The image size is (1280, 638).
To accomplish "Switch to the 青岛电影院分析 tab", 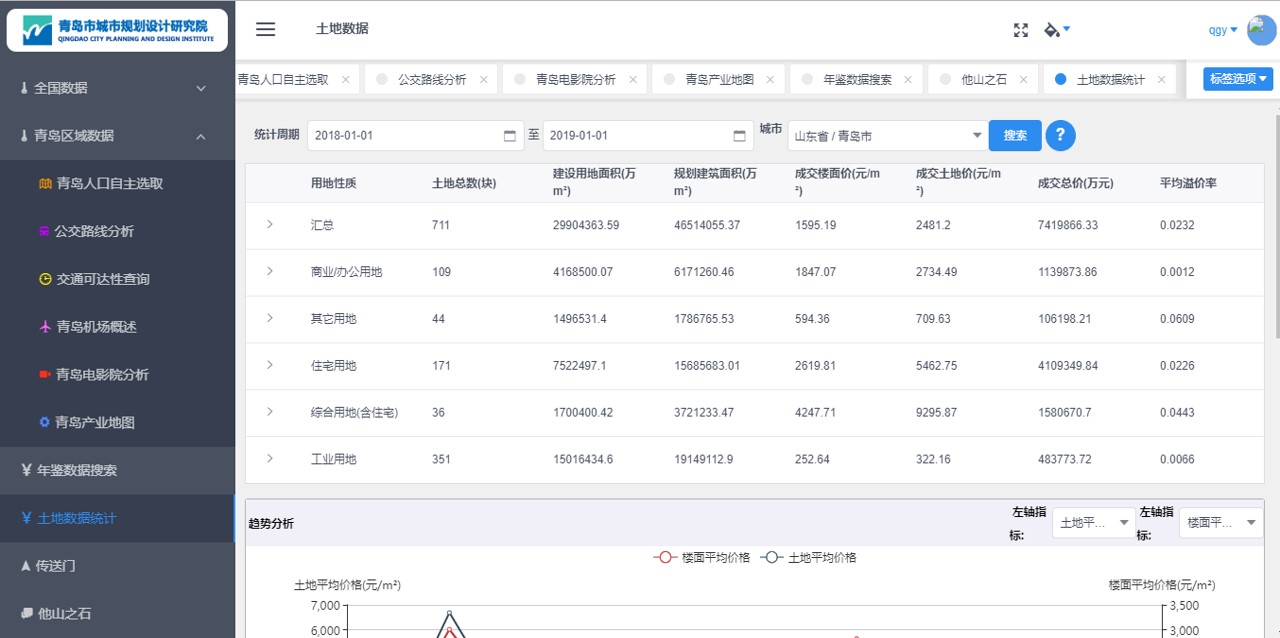I will [x=576, y=79].
